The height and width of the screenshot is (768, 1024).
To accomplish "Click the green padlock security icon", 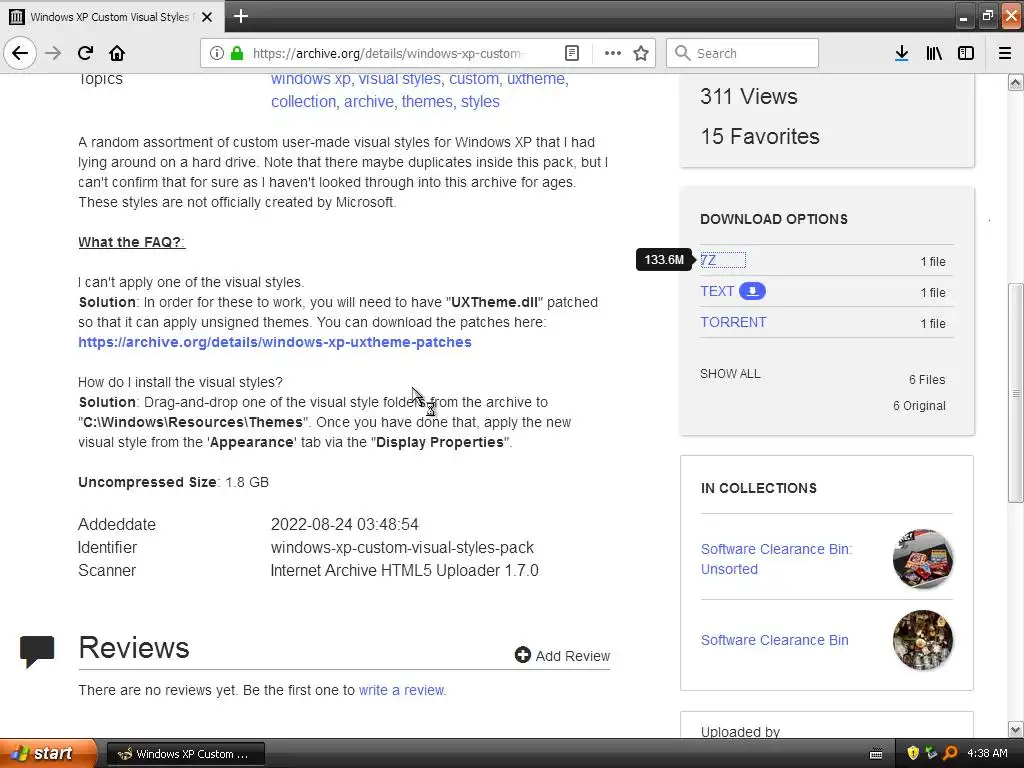I will click(x=236, y=53).
